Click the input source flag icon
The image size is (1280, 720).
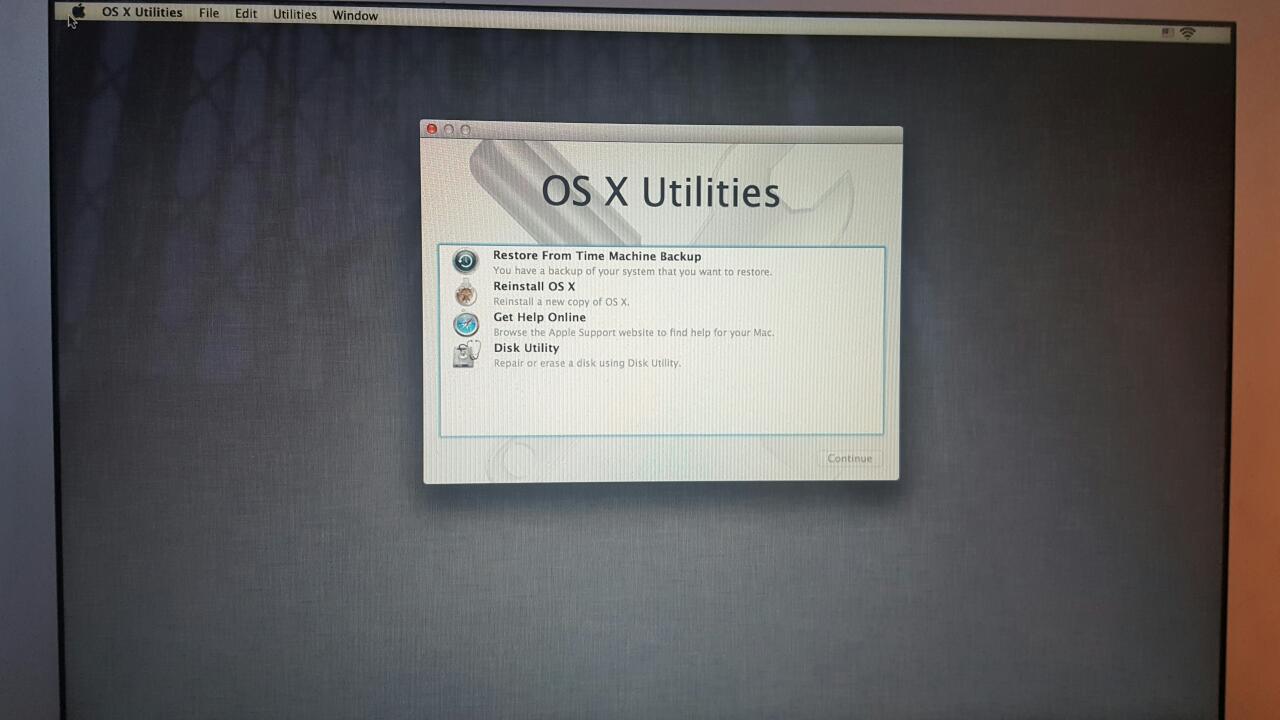1167,33
